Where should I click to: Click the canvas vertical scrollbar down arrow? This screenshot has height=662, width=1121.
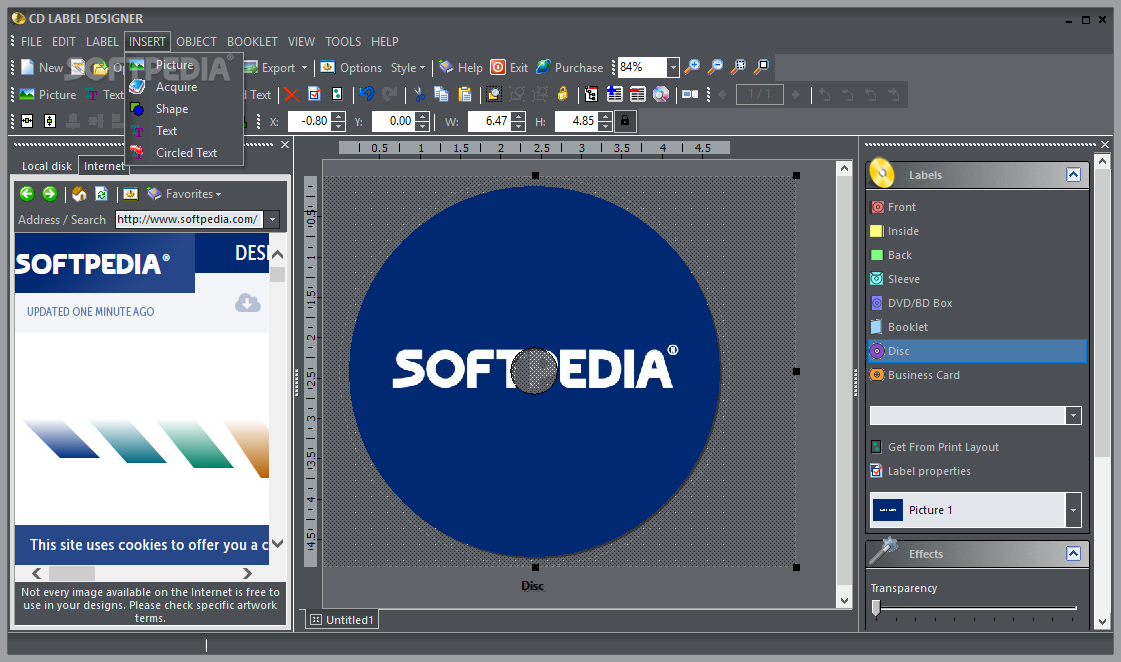click(844, 601)
